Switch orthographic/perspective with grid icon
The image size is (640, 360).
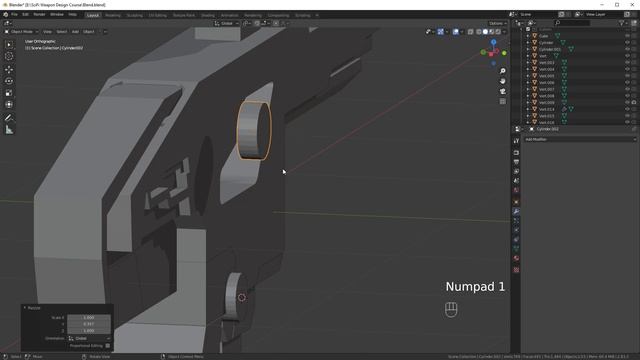503,101
